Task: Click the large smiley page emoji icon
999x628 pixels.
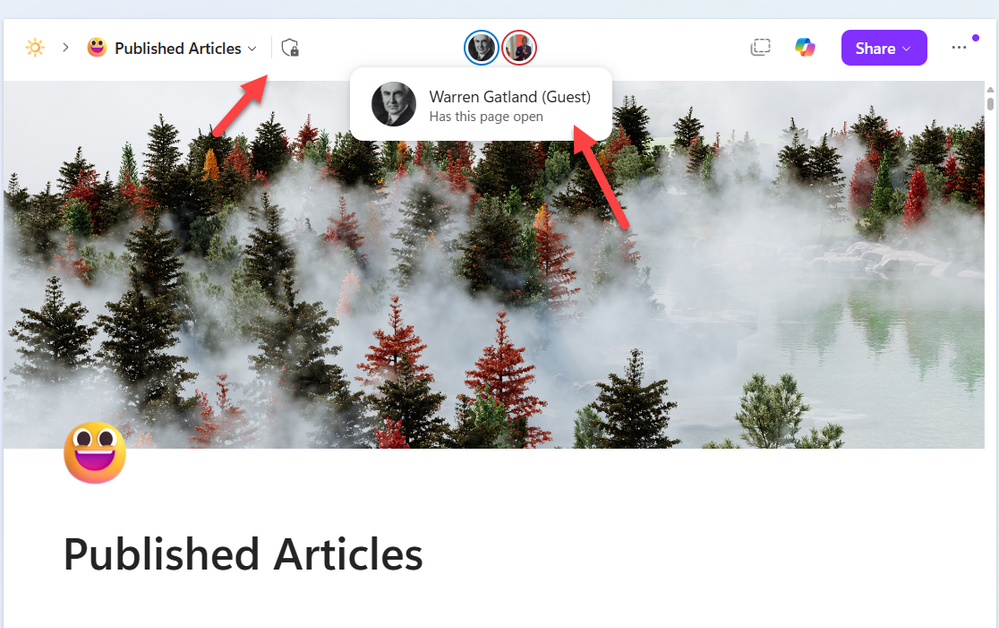Action: 95,452
